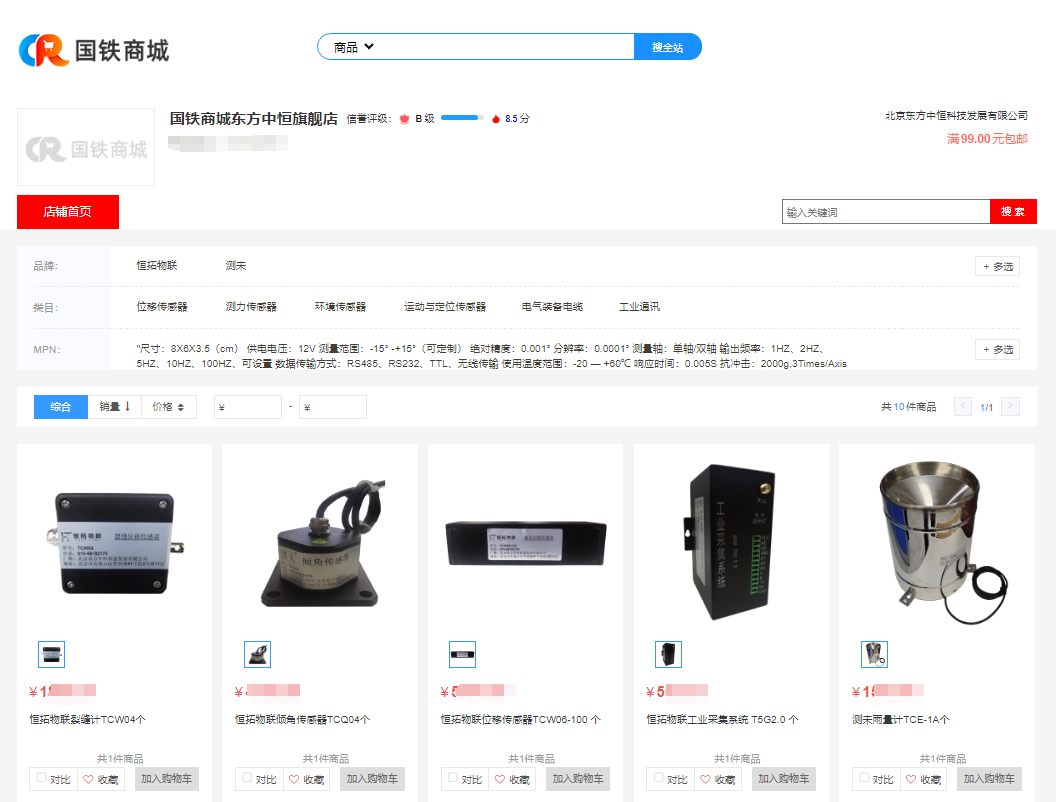Expand brand multi-select with + 多选
Image resolution: width=1056 pixels, height=802 pixels.
coord(997,267)
